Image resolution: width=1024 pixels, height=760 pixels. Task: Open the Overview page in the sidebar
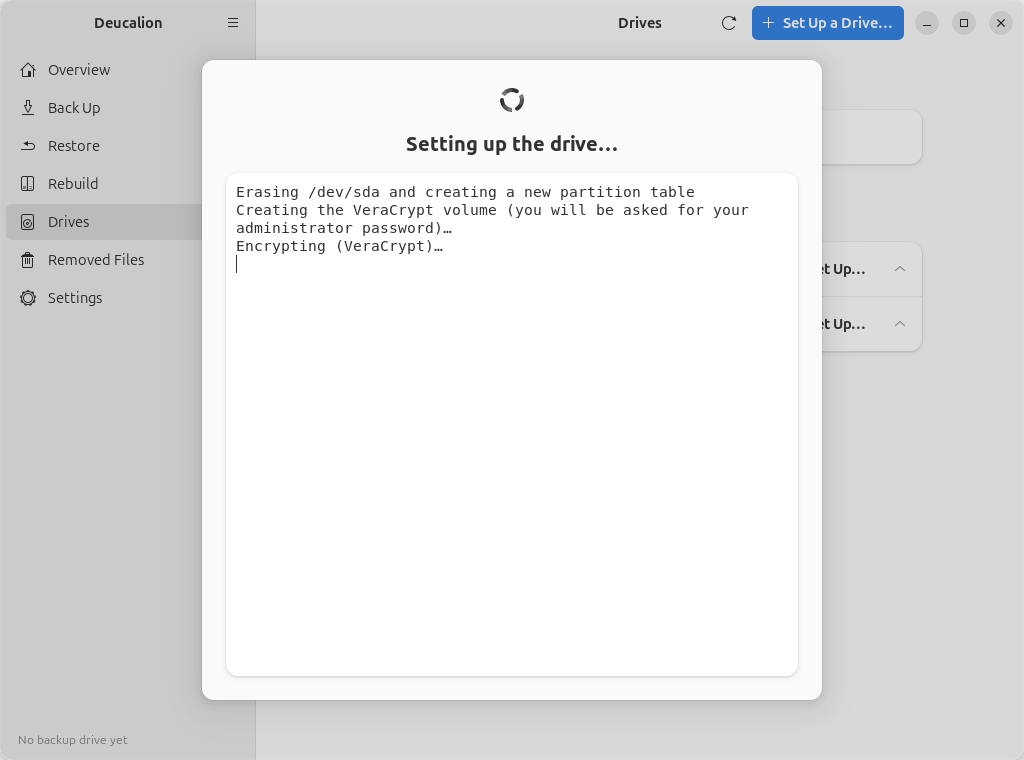pyautogui.click(x=127, y=70)
